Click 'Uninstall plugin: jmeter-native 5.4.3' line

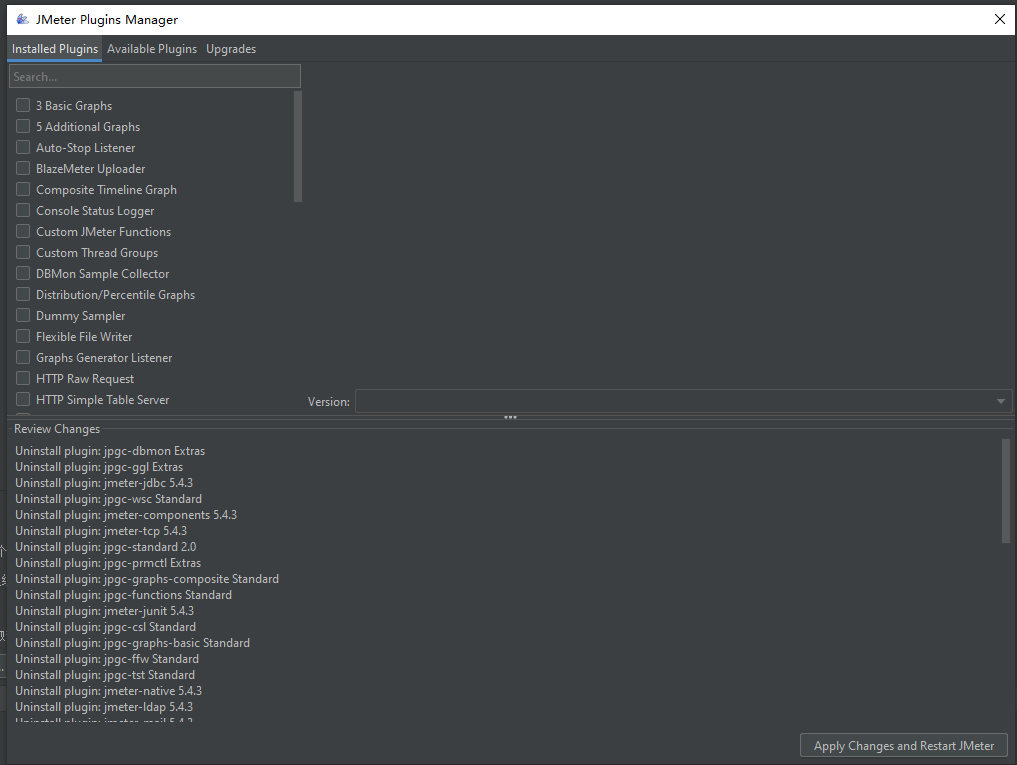click(x=108, y=691)
